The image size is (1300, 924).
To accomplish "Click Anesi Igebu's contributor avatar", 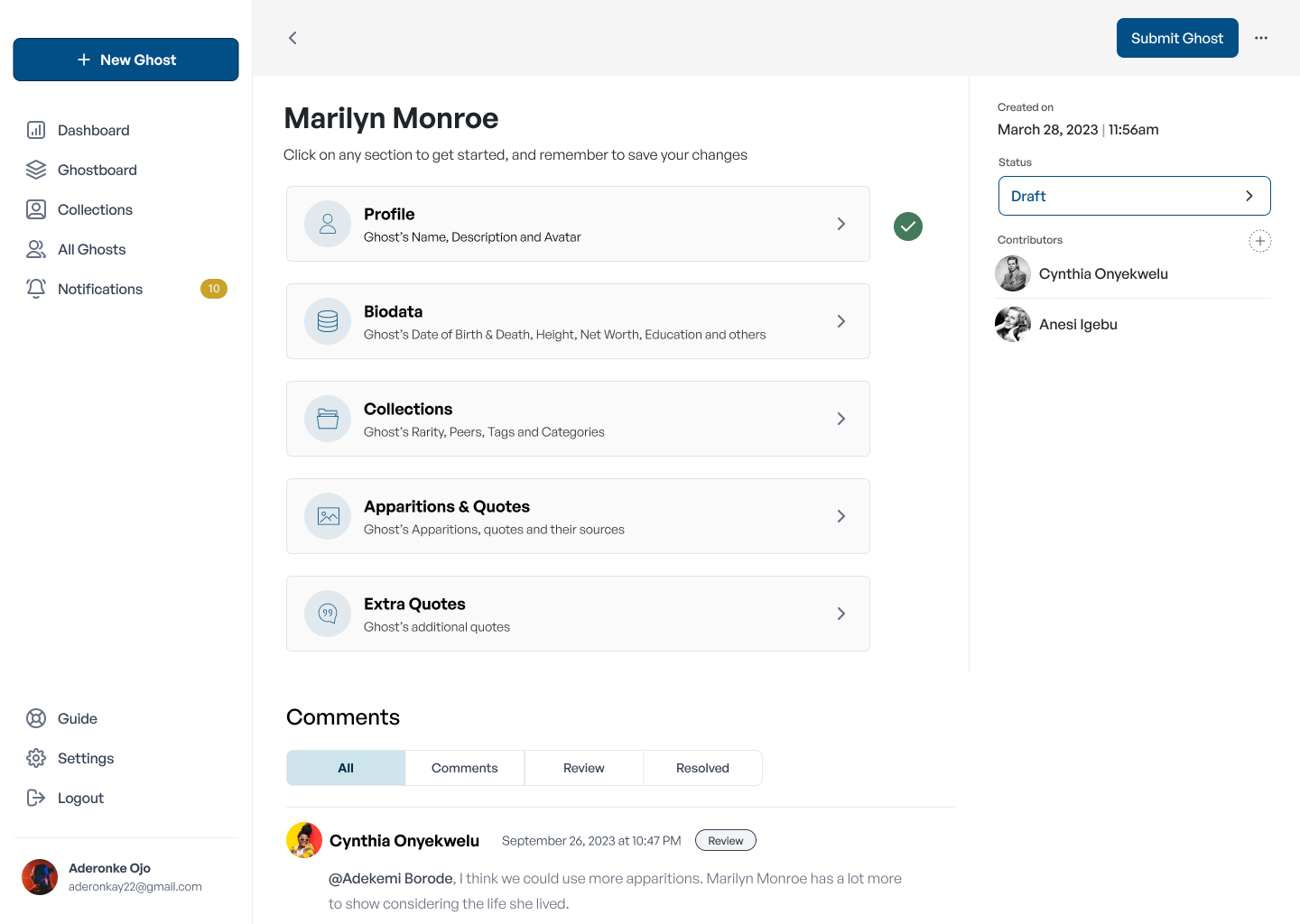I will click(1013, 324).
